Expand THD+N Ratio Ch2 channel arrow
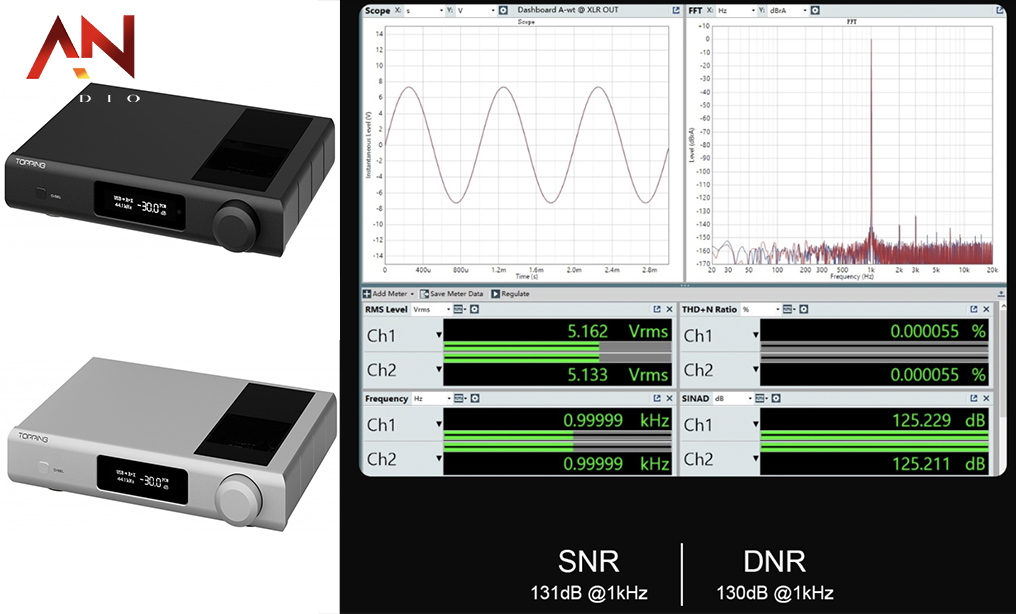This screenshot has height=614, width=1016. point(755,369)
